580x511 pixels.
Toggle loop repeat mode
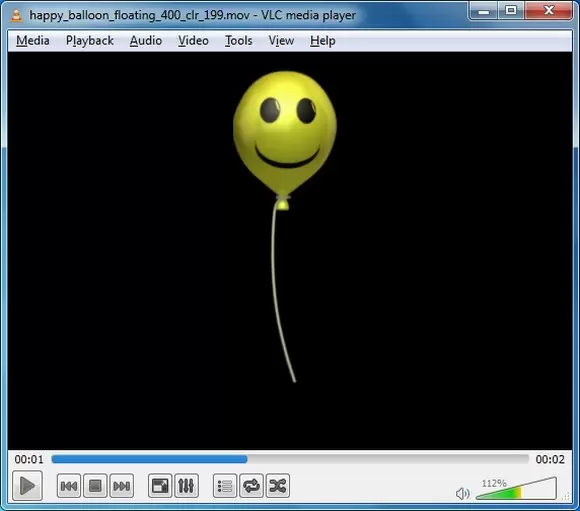[x=252, y=485]
